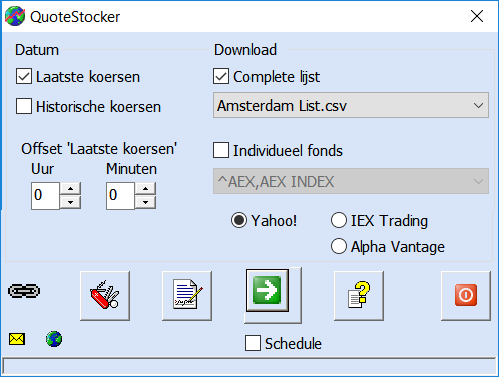Enable Historische koersen checkbox
The image size is (499, 377).
tap(24, 106)
